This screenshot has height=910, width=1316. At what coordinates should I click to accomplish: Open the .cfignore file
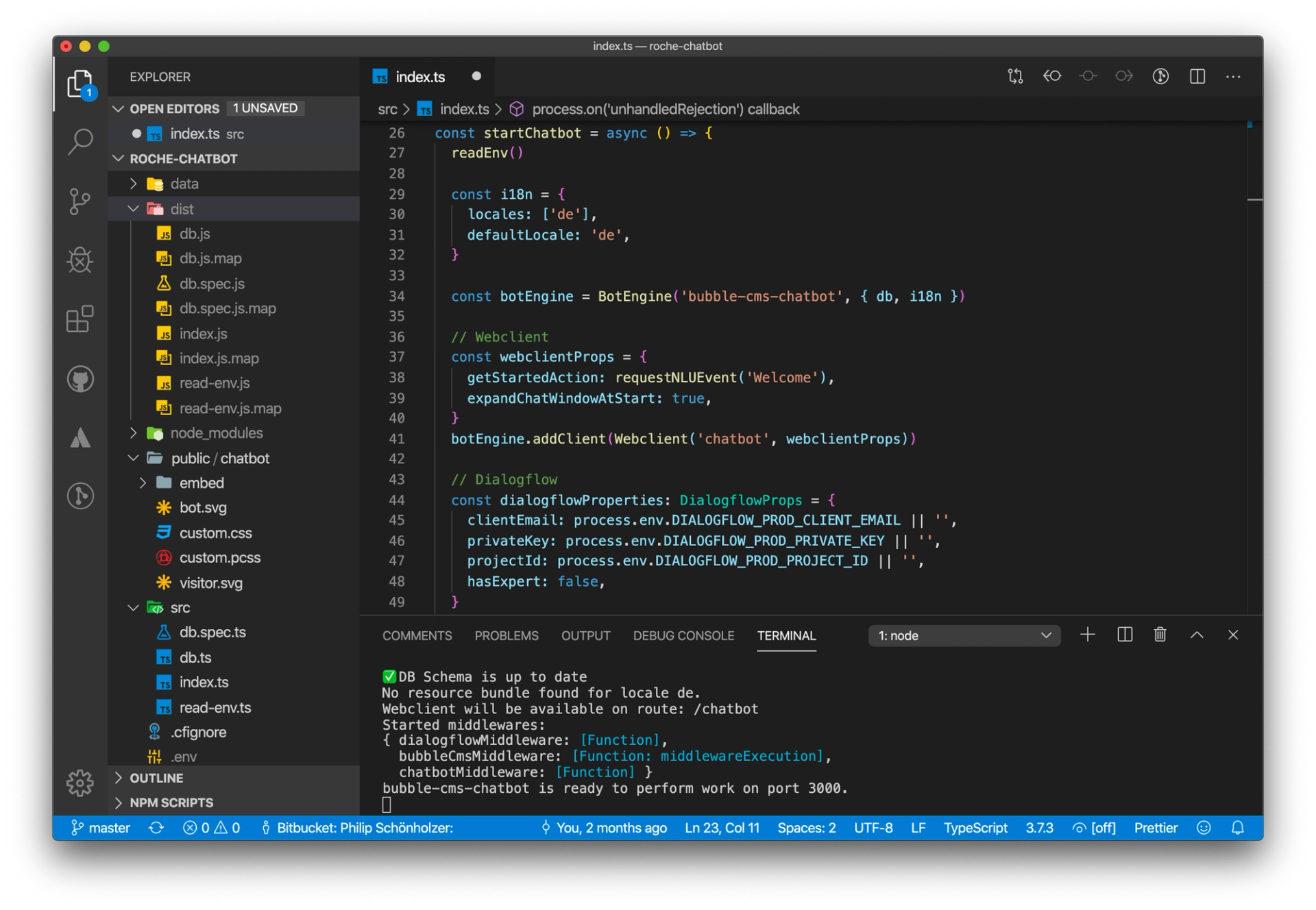(x=233, y=732)
